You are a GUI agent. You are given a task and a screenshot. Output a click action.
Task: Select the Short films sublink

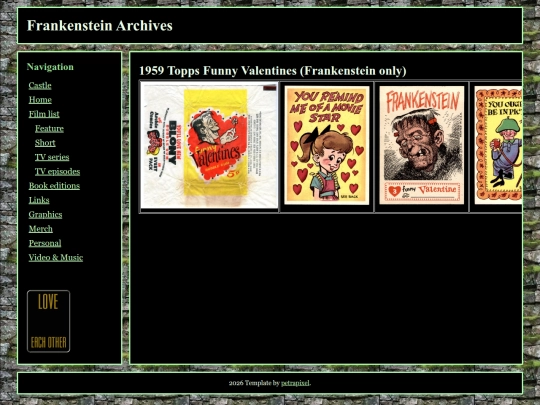45,143
